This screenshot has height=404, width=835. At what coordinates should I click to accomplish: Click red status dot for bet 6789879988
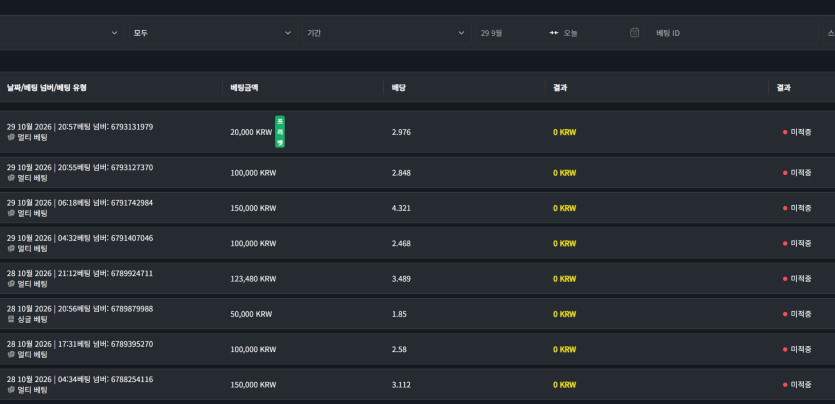pyautogui.click(x=785, y=314)
